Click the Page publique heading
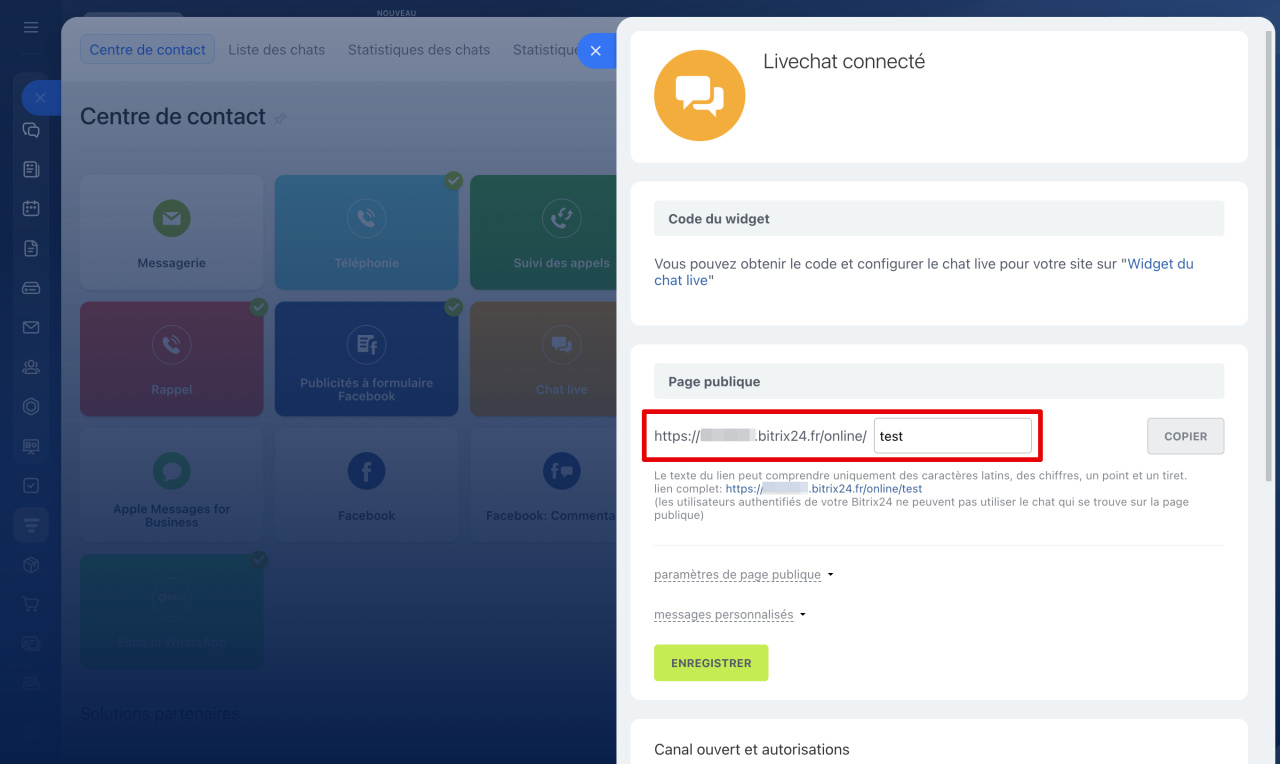The image size is (1280, 764). 714,382
